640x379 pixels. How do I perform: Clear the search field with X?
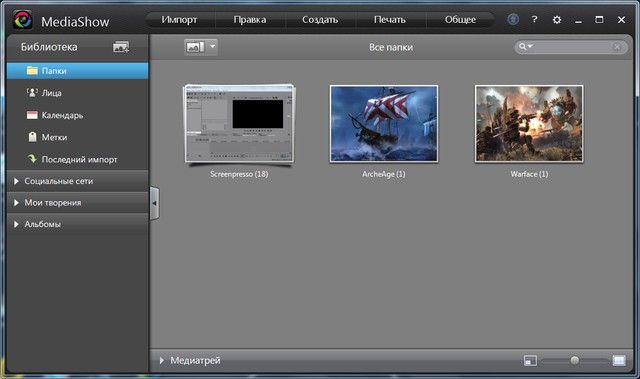(x=617, y=47)
